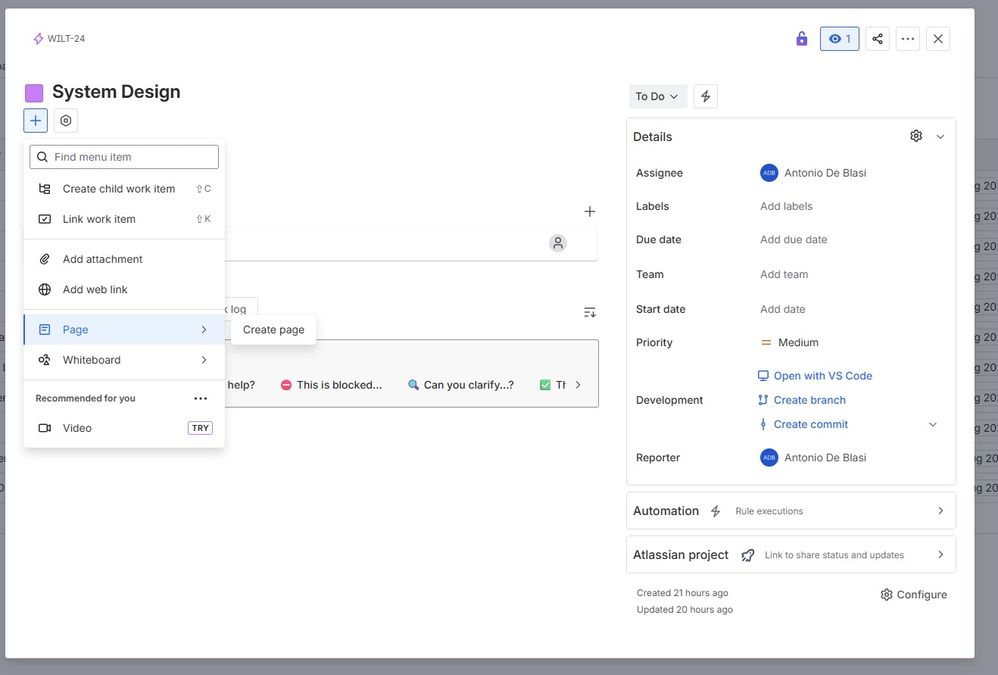
Task: Click the Link work item icon
Action: (45, 219)
